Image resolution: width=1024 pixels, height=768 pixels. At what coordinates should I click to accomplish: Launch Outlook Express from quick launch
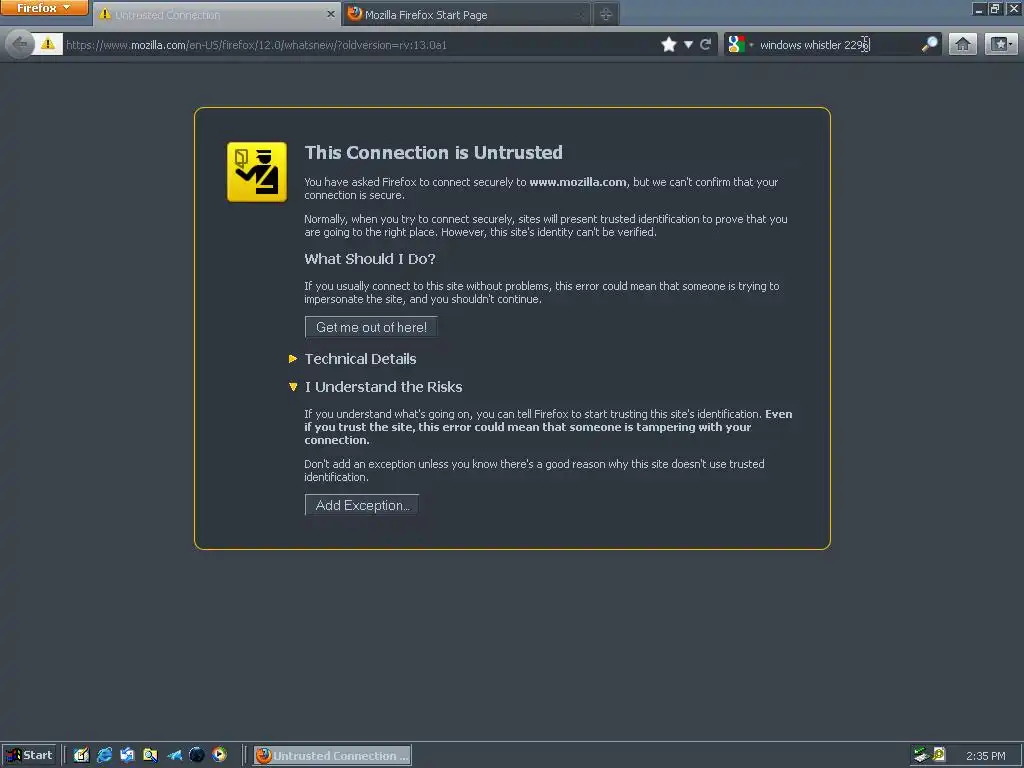(127, 755)
